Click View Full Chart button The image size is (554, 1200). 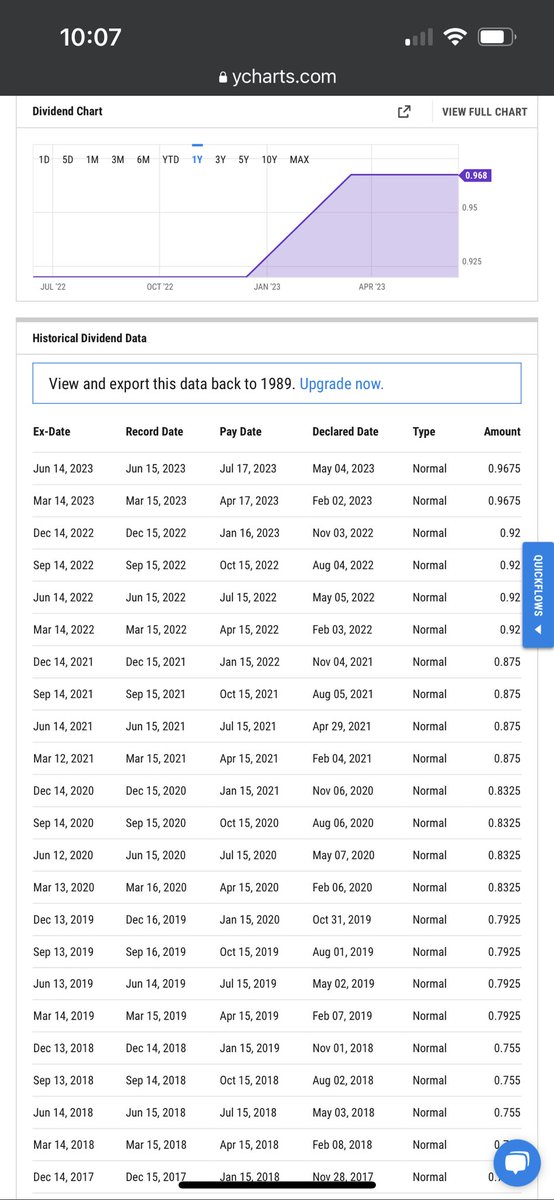coord(485,112)
